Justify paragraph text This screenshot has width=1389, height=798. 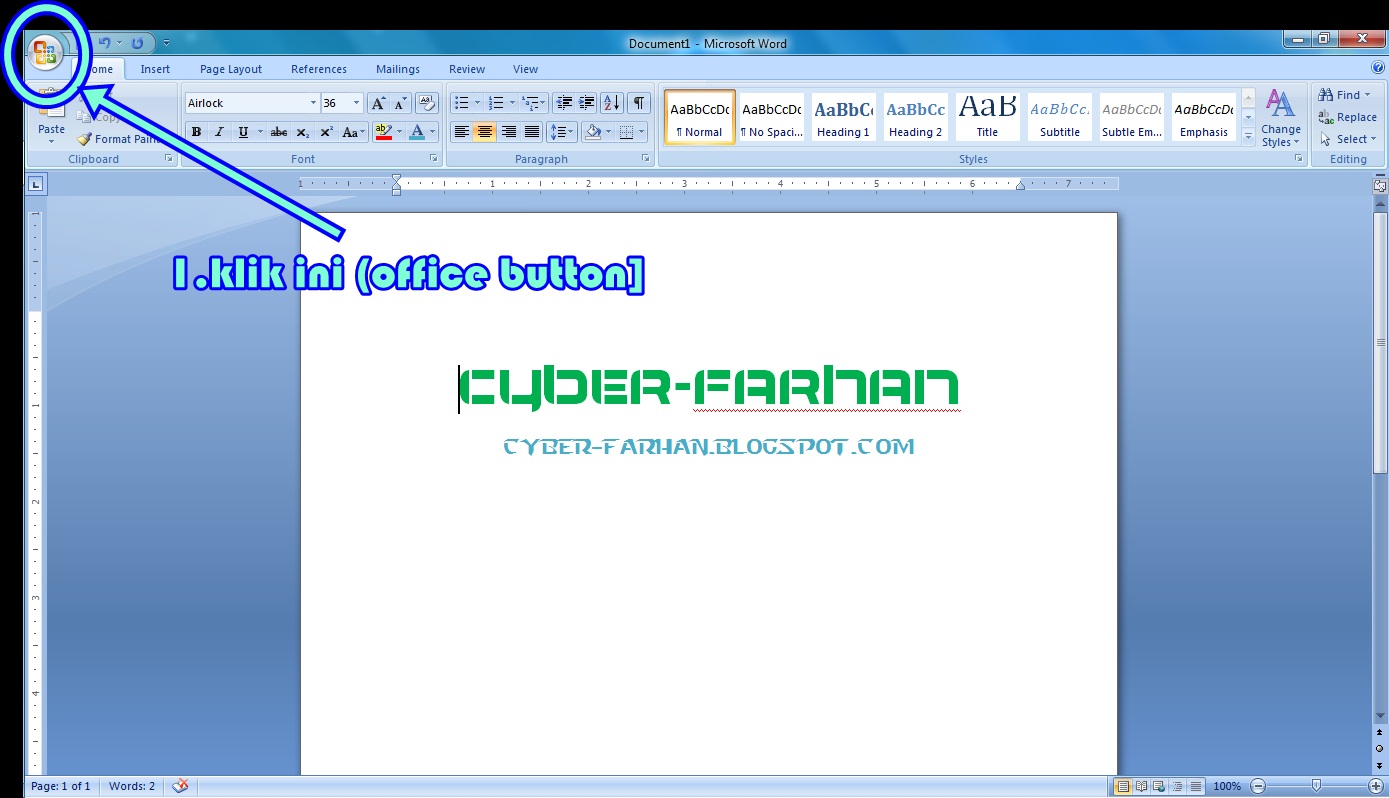(x=532, y=132)
